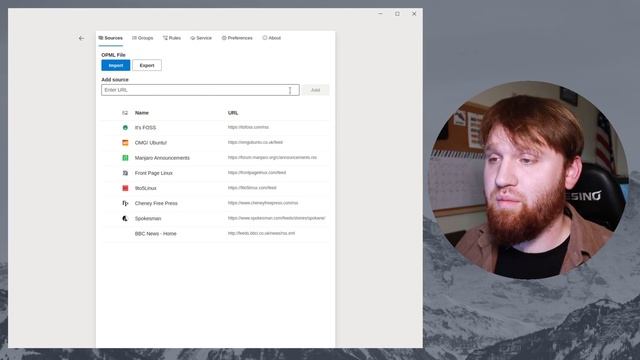Viewport: 640px width, 360px height.
Task: Go back using the arrow icon
Action: pyautogui.click(x=81, y=38)
